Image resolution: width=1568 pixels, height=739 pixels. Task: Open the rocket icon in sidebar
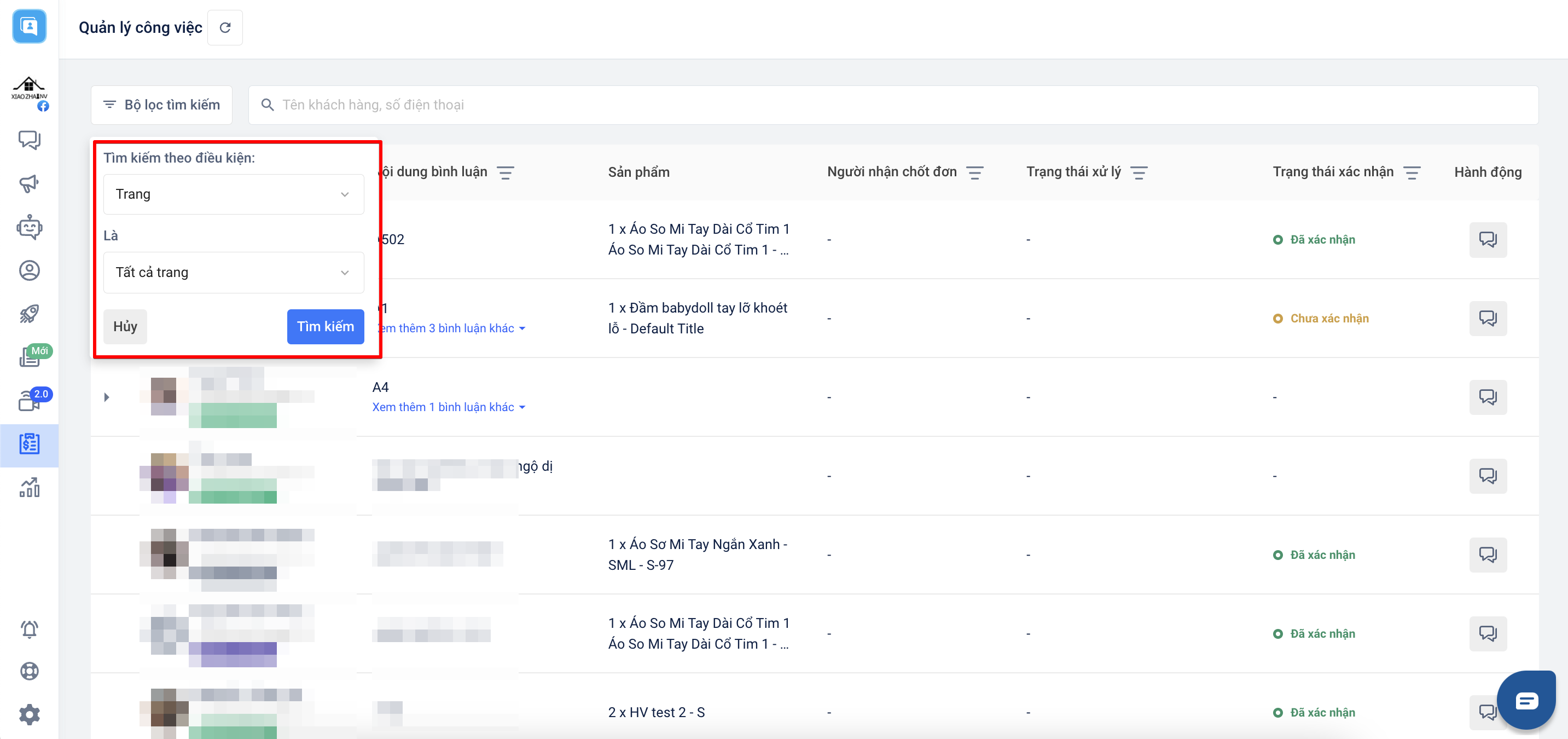[x=28, y=314]
